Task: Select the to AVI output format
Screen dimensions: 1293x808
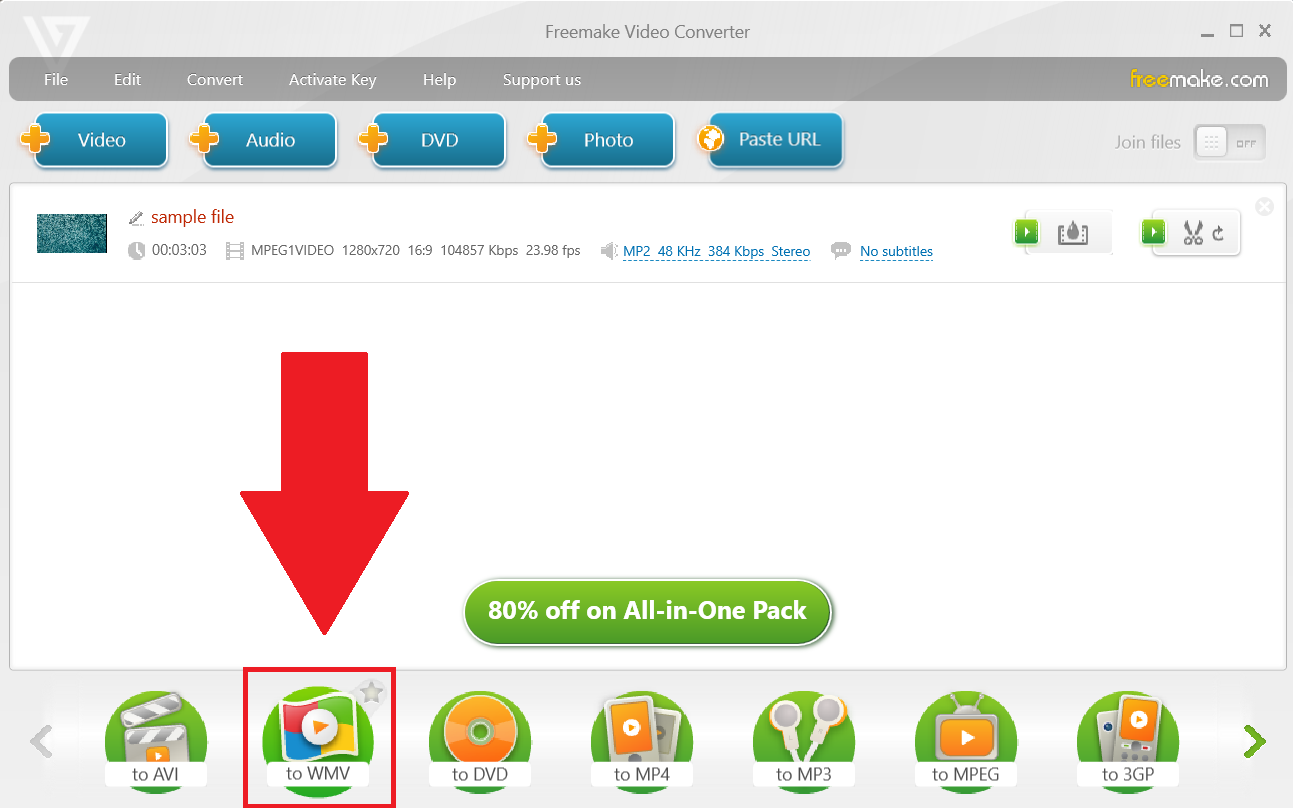Action: tap(155, 738)
